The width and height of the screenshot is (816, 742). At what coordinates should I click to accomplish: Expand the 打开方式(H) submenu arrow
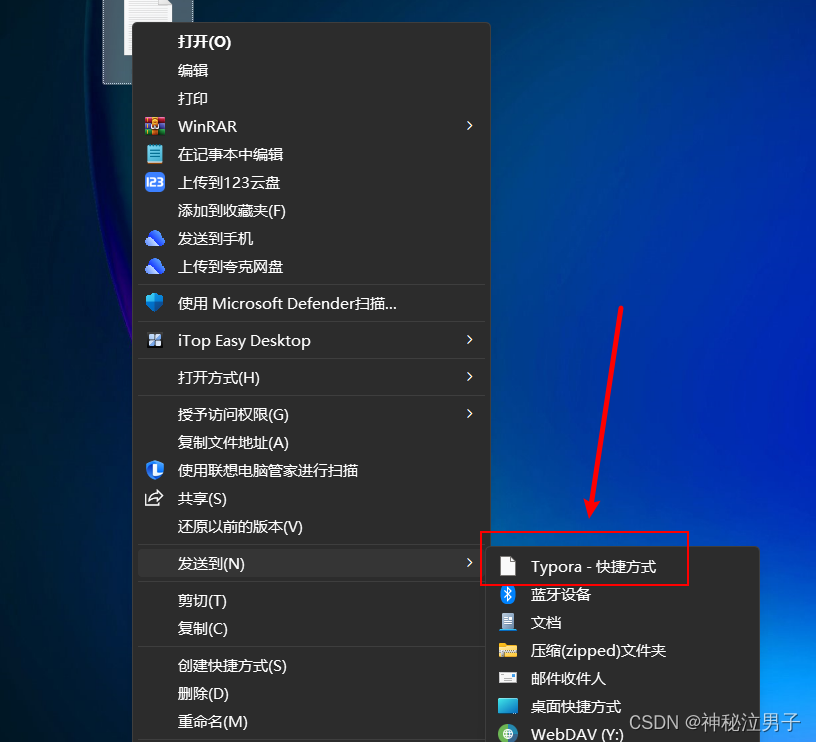tap(469, 377)
